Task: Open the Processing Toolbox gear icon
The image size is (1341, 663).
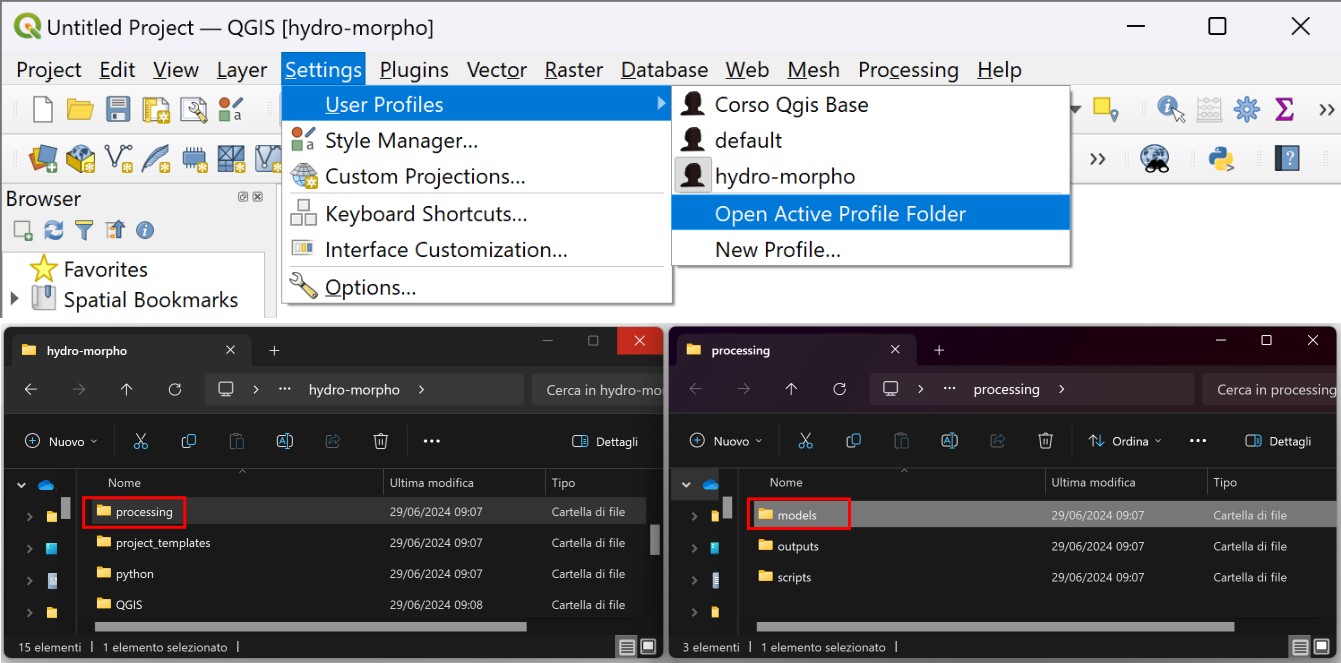Action: pyautogui.click(x=1247, y=109)
